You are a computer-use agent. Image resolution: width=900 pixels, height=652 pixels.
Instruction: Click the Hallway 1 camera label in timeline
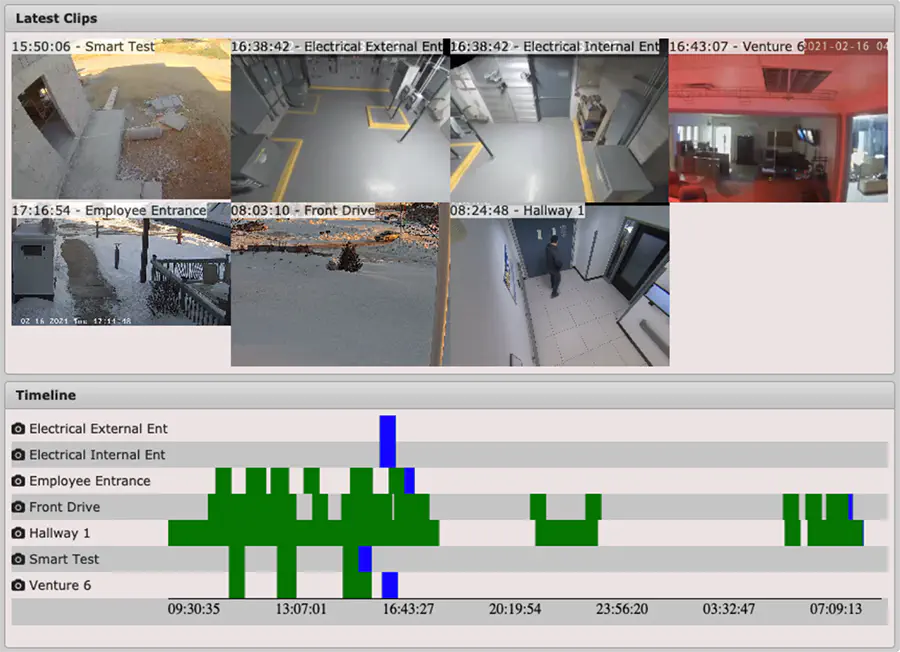point(60,533)
